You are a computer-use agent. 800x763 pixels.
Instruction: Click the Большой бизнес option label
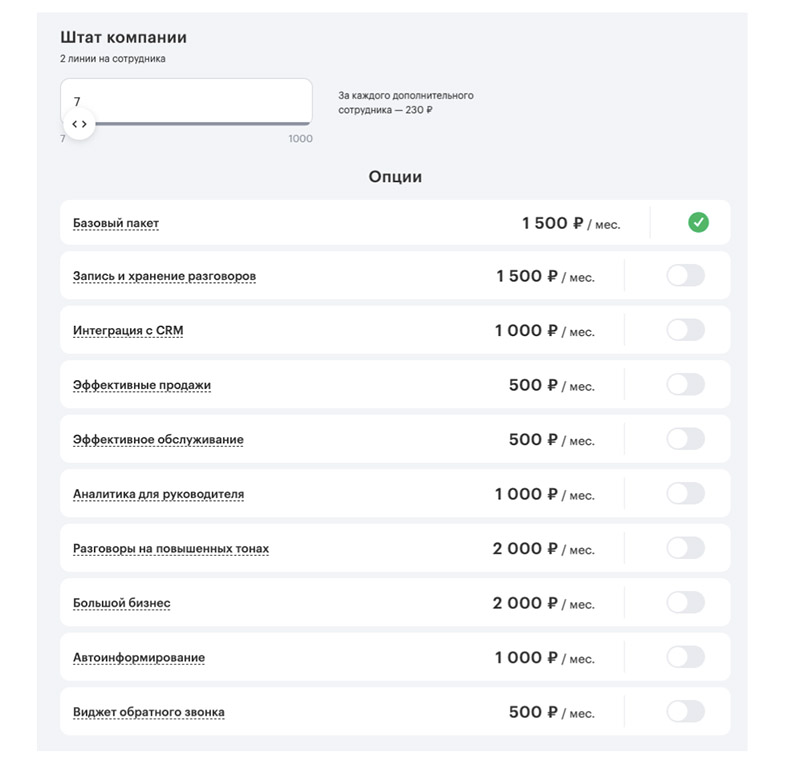122,603
